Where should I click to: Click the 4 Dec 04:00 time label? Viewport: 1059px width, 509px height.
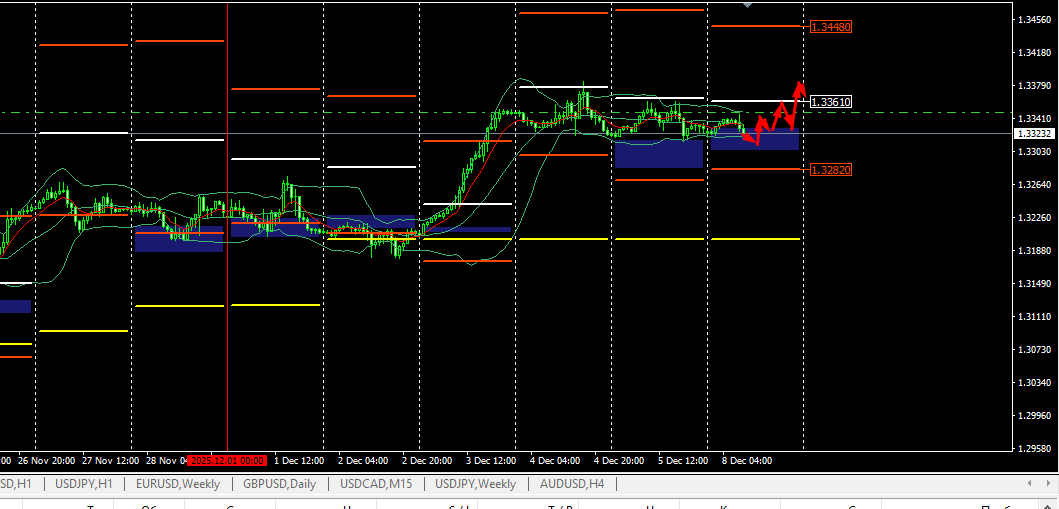tap(554, 460)
